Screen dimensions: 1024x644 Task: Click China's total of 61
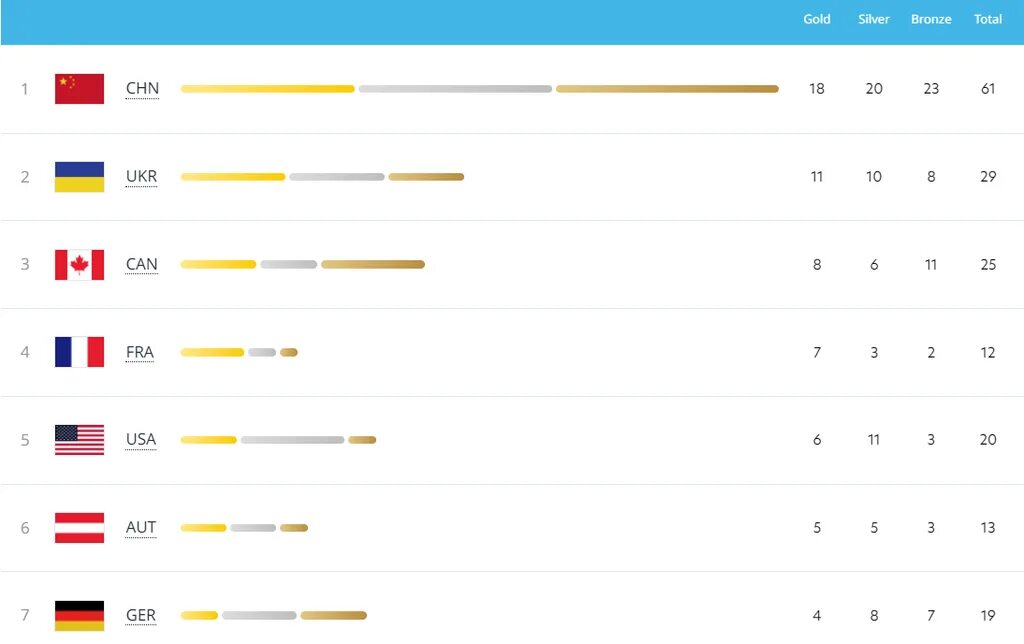pos(988,89)
